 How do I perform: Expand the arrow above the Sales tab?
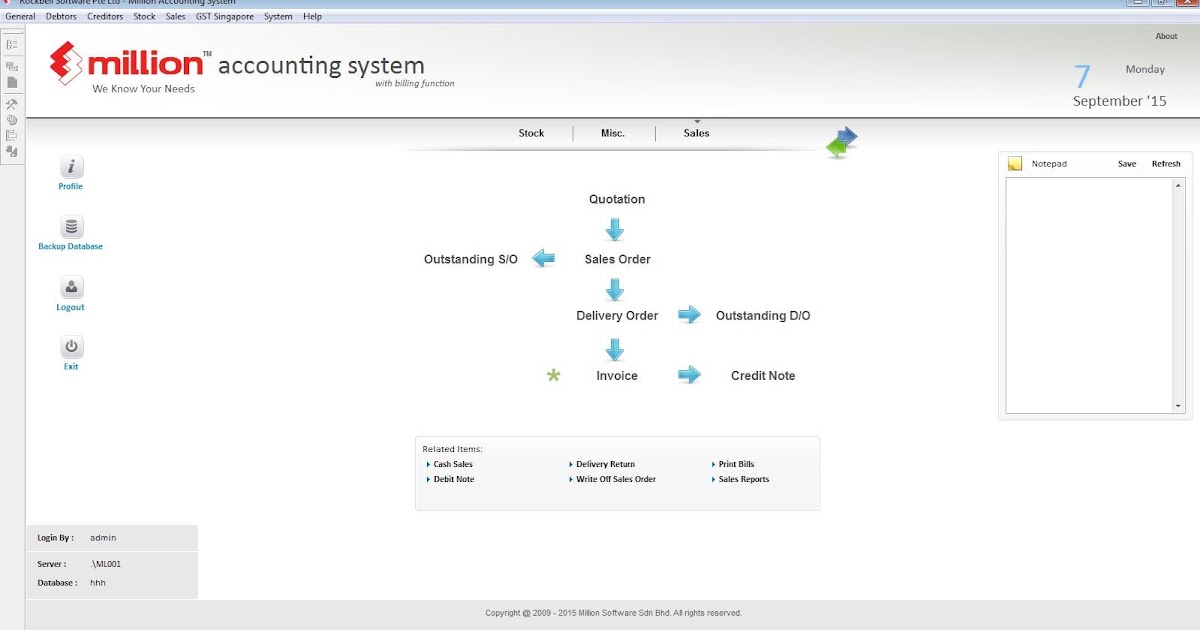(x=697, y=121)
